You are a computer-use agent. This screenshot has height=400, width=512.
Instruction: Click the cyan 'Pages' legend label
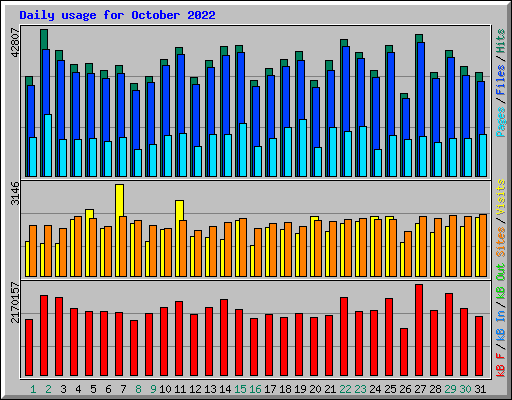(x=501, y=122)
